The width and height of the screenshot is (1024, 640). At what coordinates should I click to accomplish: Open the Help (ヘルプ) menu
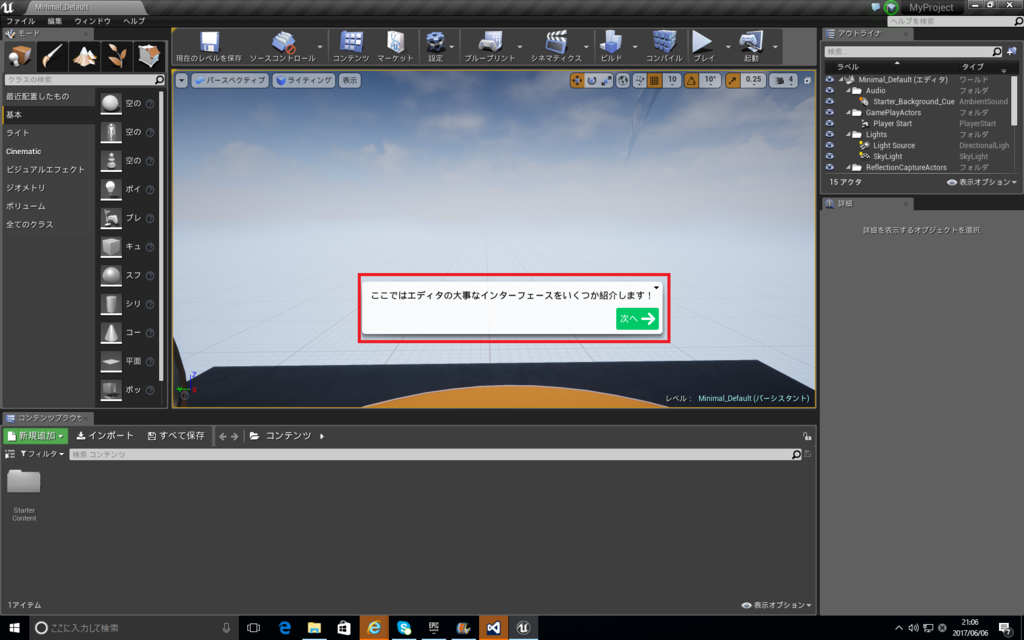134,21
